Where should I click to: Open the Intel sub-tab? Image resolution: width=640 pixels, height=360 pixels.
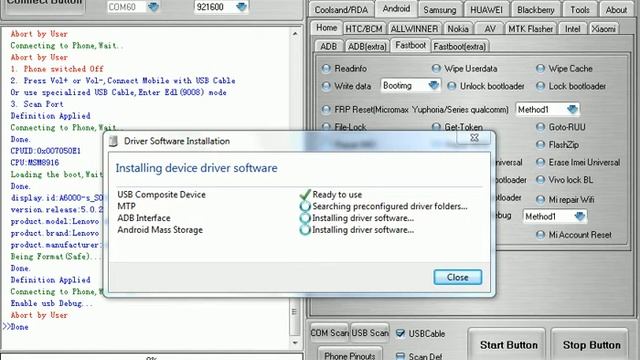pos(573,29)
